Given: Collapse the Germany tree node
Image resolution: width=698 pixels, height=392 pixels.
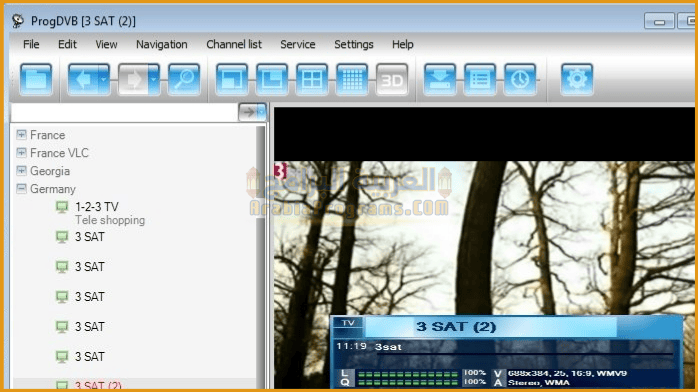Looking at the screenshot, I should (x=21, y=189).
